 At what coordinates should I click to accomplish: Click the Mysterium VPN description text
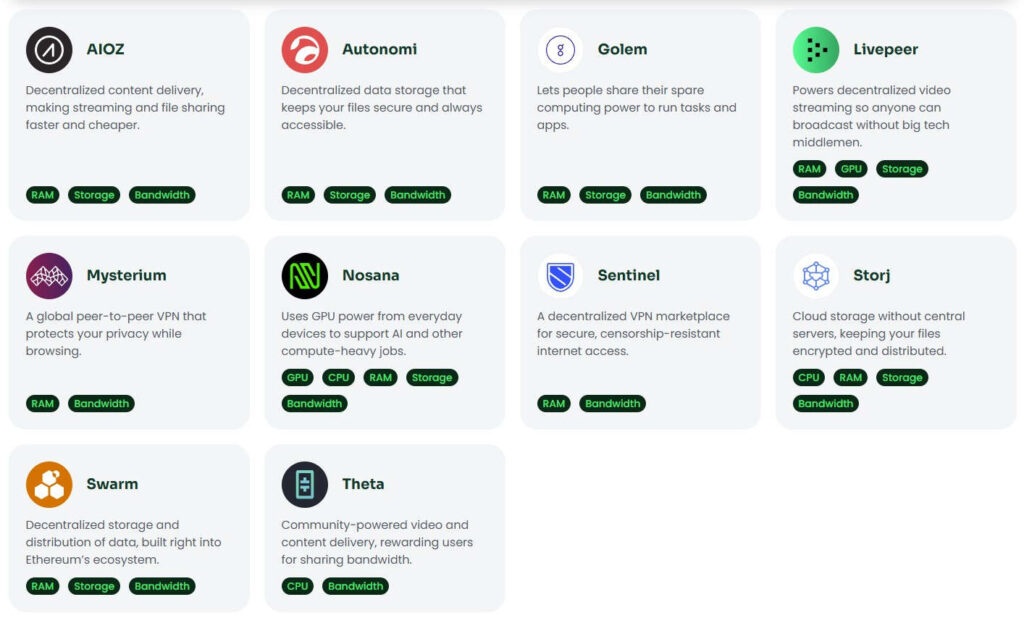116,333
